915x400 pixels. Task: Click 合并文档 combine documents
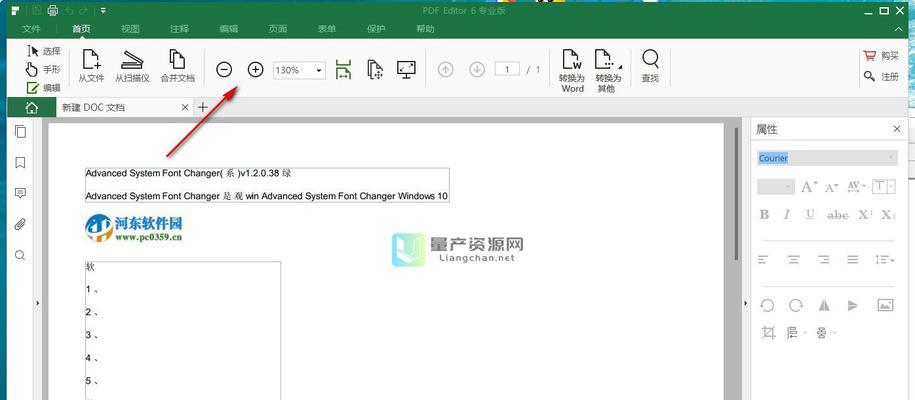[177, 66]
